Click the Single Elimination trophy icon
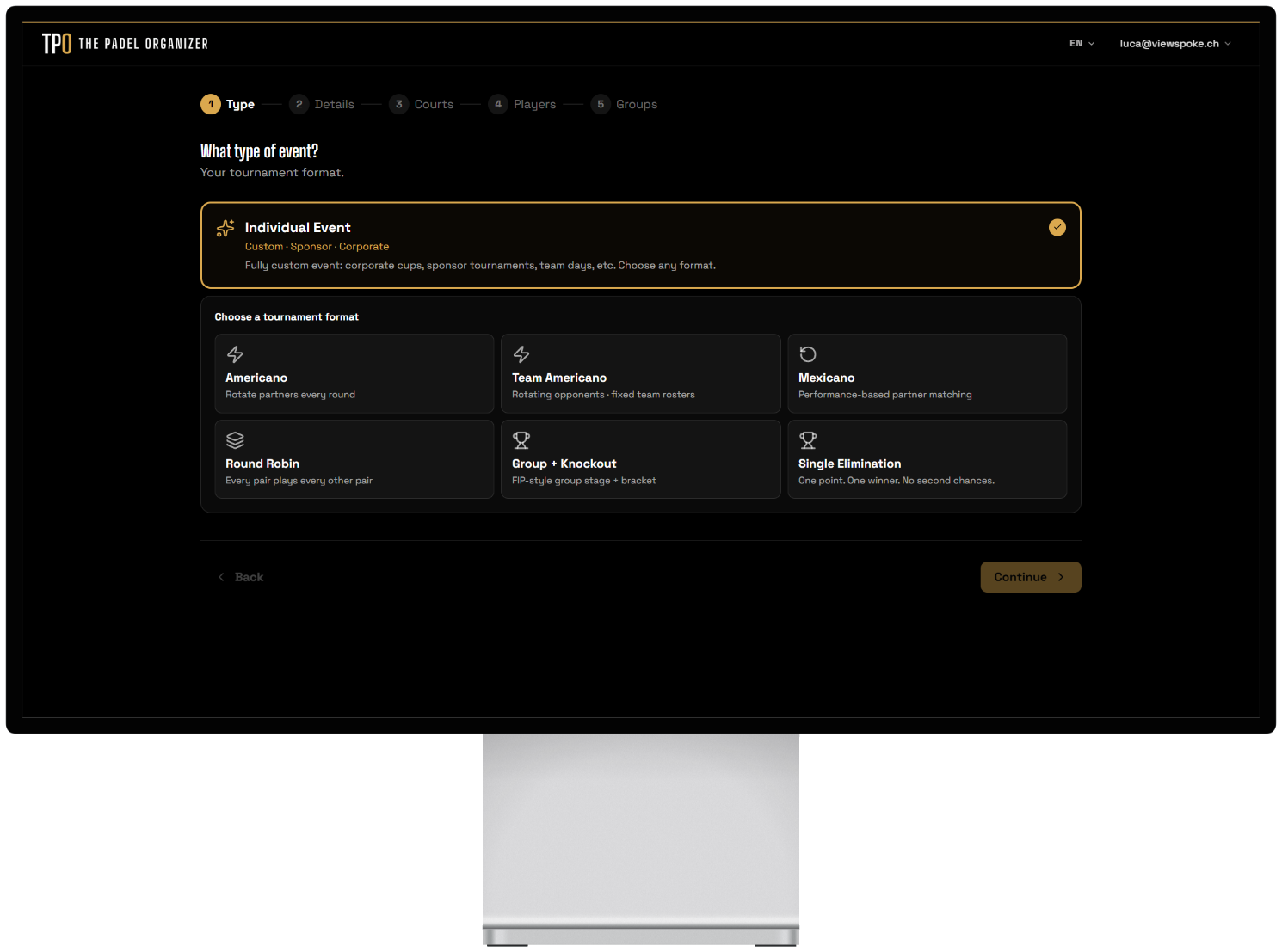1282x952 pixels. (x=808, y=440)
